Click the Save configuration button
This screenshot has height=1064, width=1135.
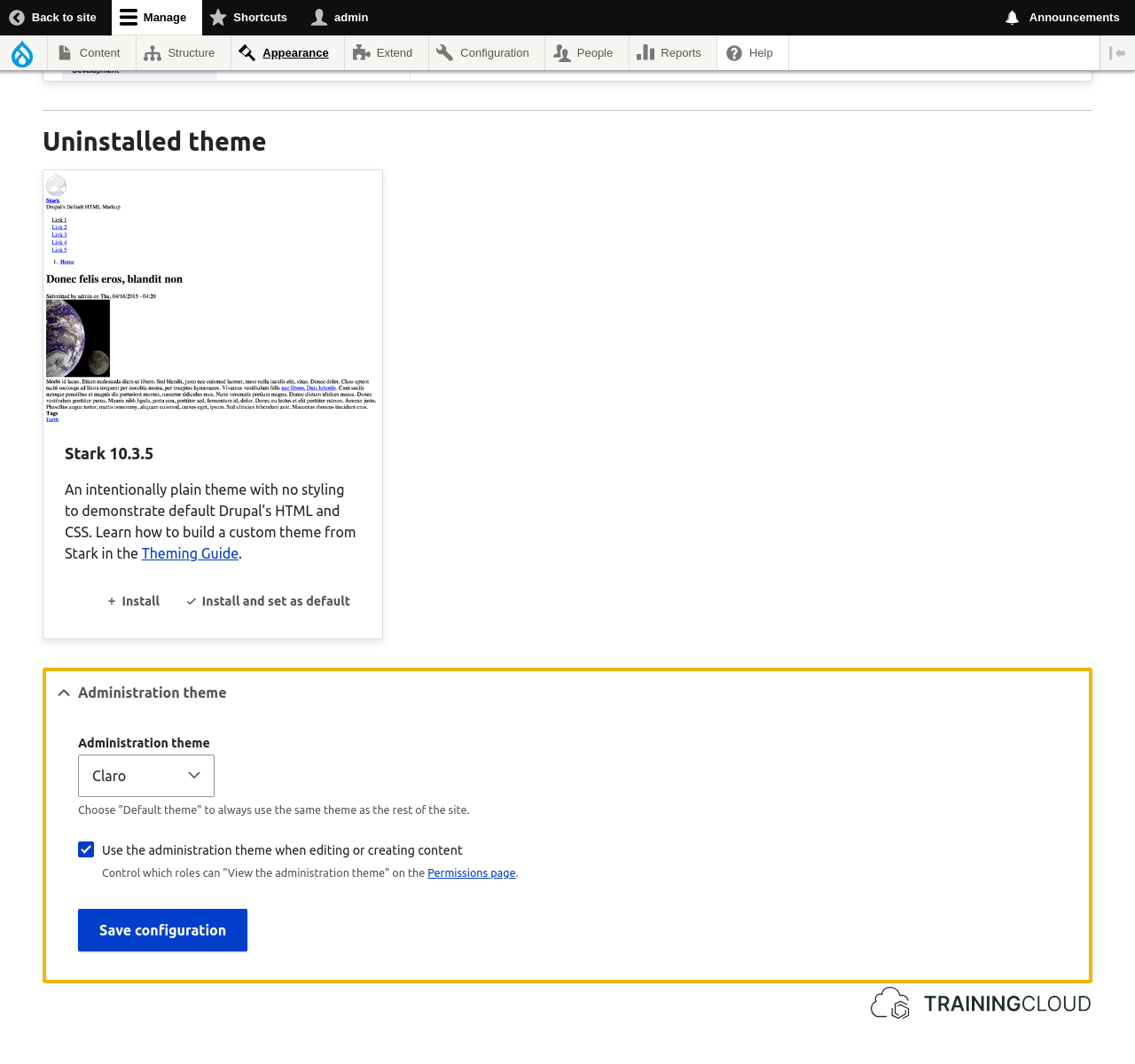(162, 930)
